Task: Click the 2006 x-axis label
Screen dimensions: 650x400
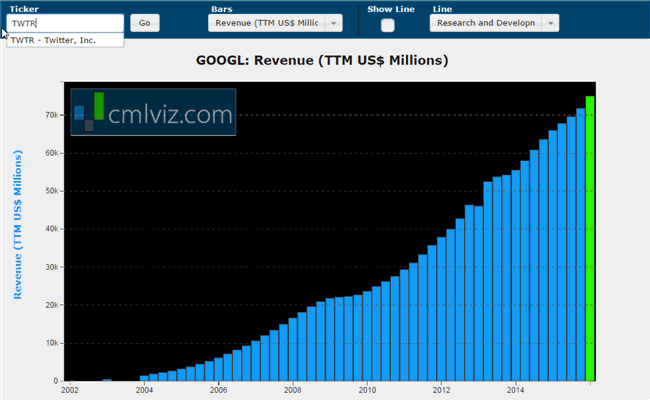Action: click(218, 390)
